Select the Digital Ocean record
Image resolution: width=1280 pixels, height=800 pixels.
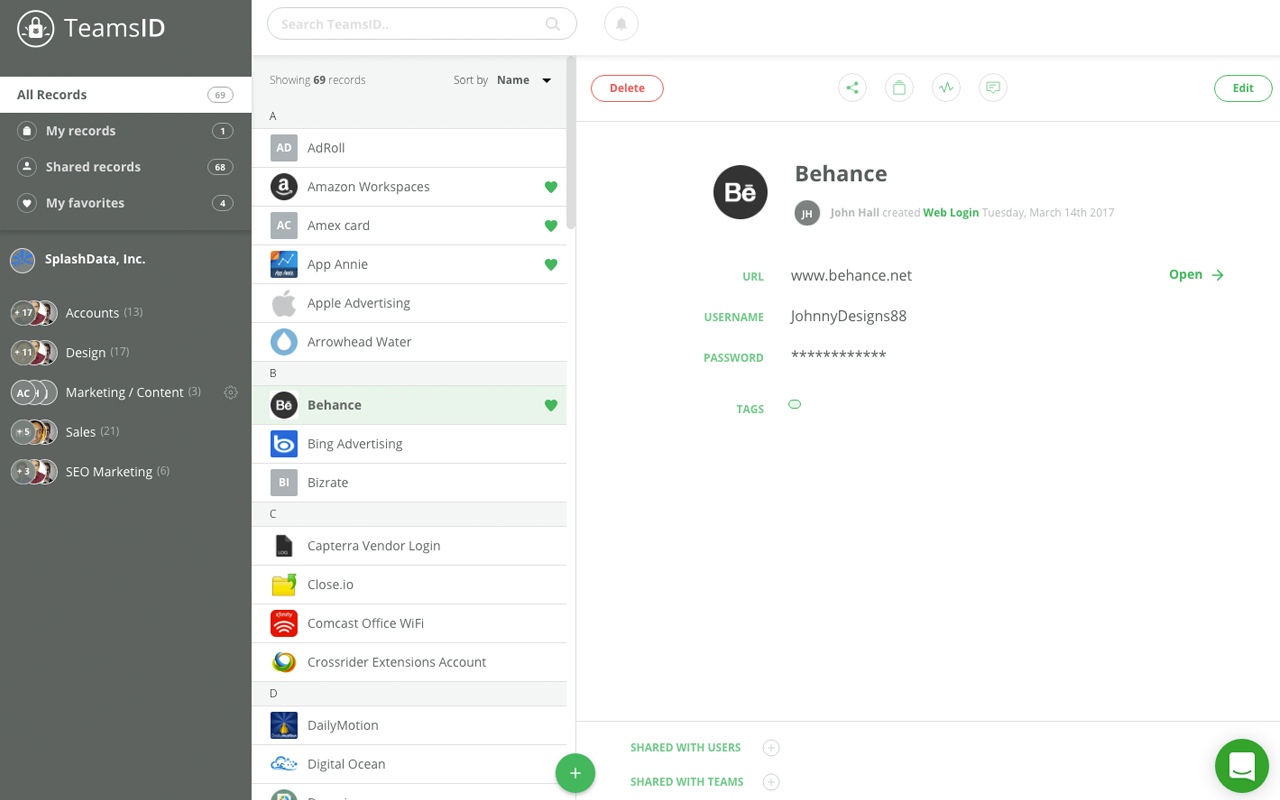(409, 764)
